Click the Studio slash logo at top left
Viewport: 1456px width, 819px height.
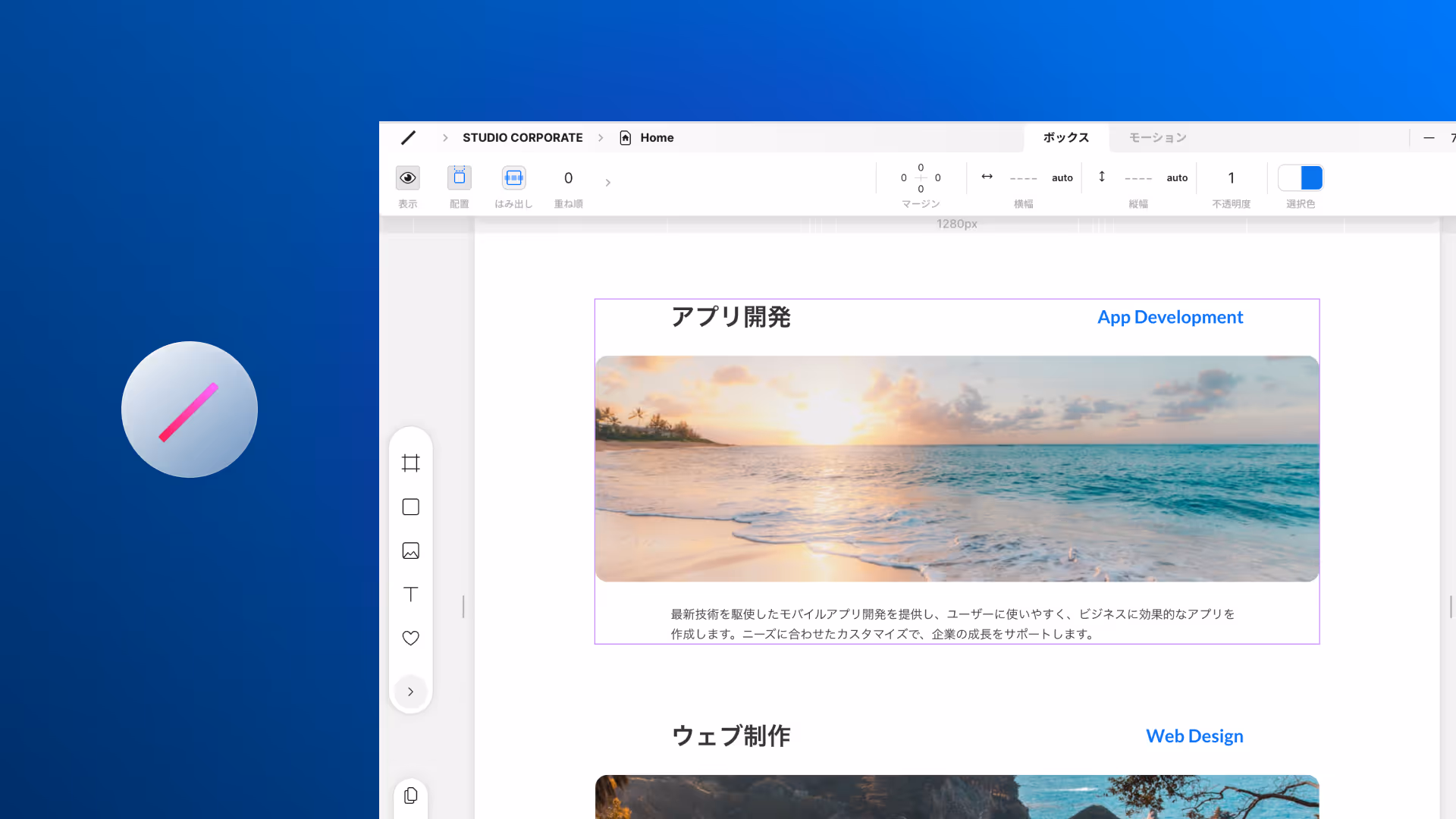[x=408, y=137]
